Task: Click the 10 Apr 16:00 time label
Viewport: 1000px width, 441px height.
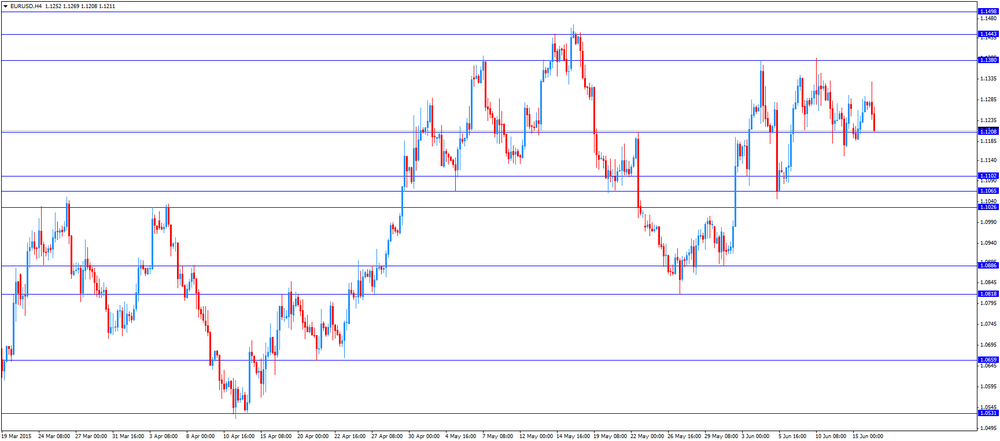Action: [239, 437]
